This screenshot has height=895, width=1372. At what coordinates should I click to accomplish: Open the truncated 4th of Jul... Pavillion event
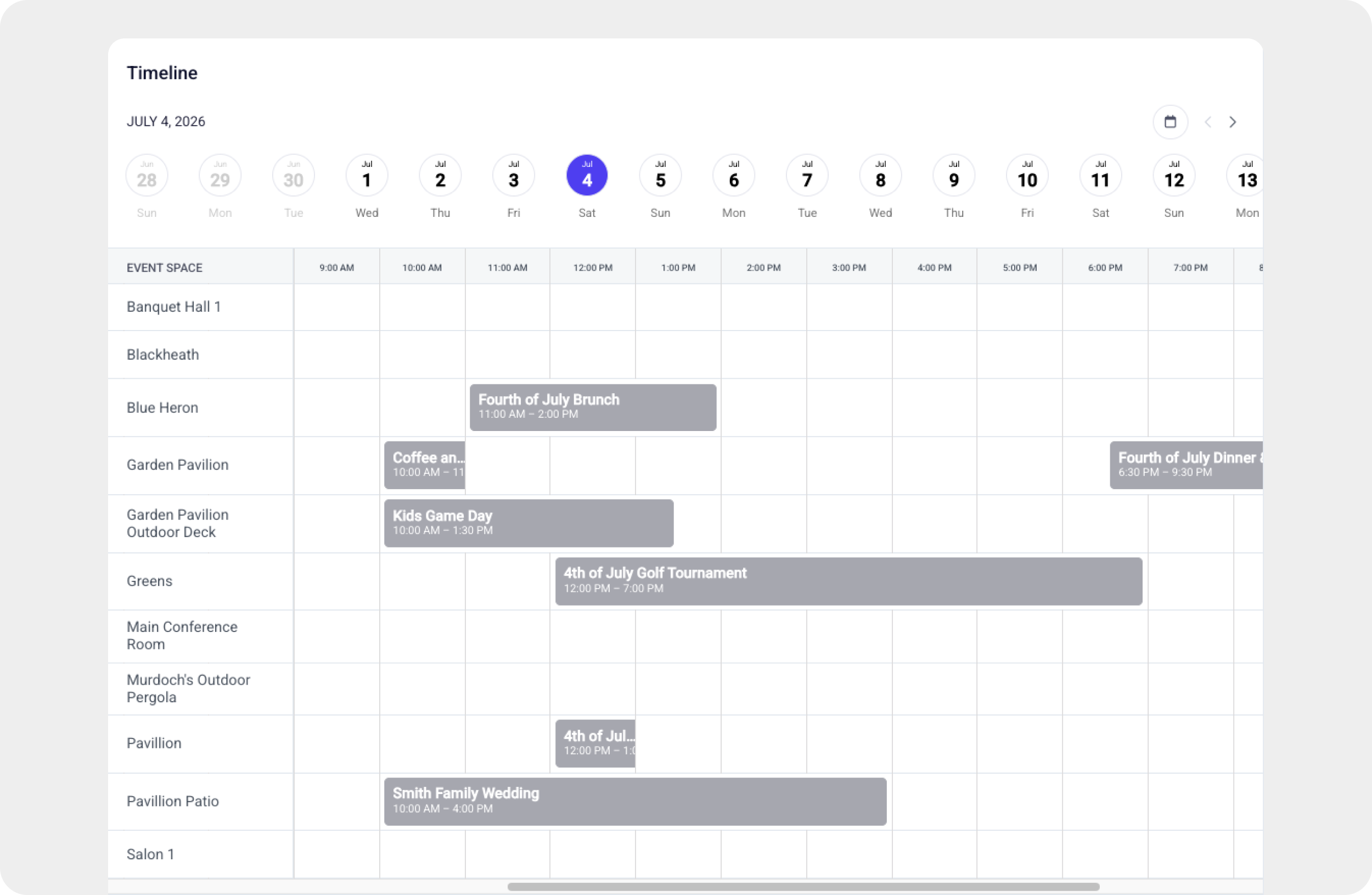pos(595,743)
